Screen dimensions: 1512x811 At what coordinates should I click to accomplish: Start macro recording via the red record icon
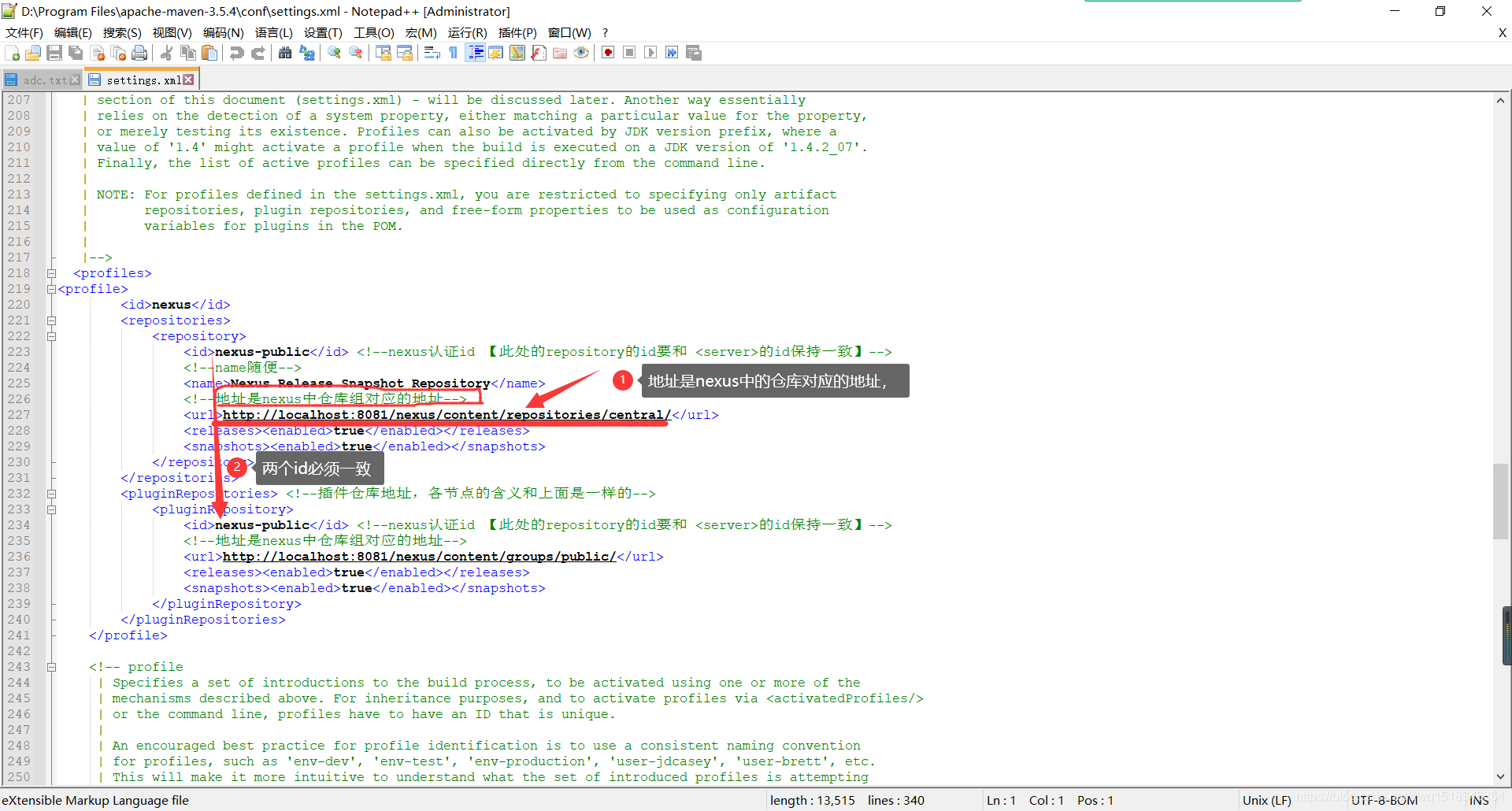(607, 52)
